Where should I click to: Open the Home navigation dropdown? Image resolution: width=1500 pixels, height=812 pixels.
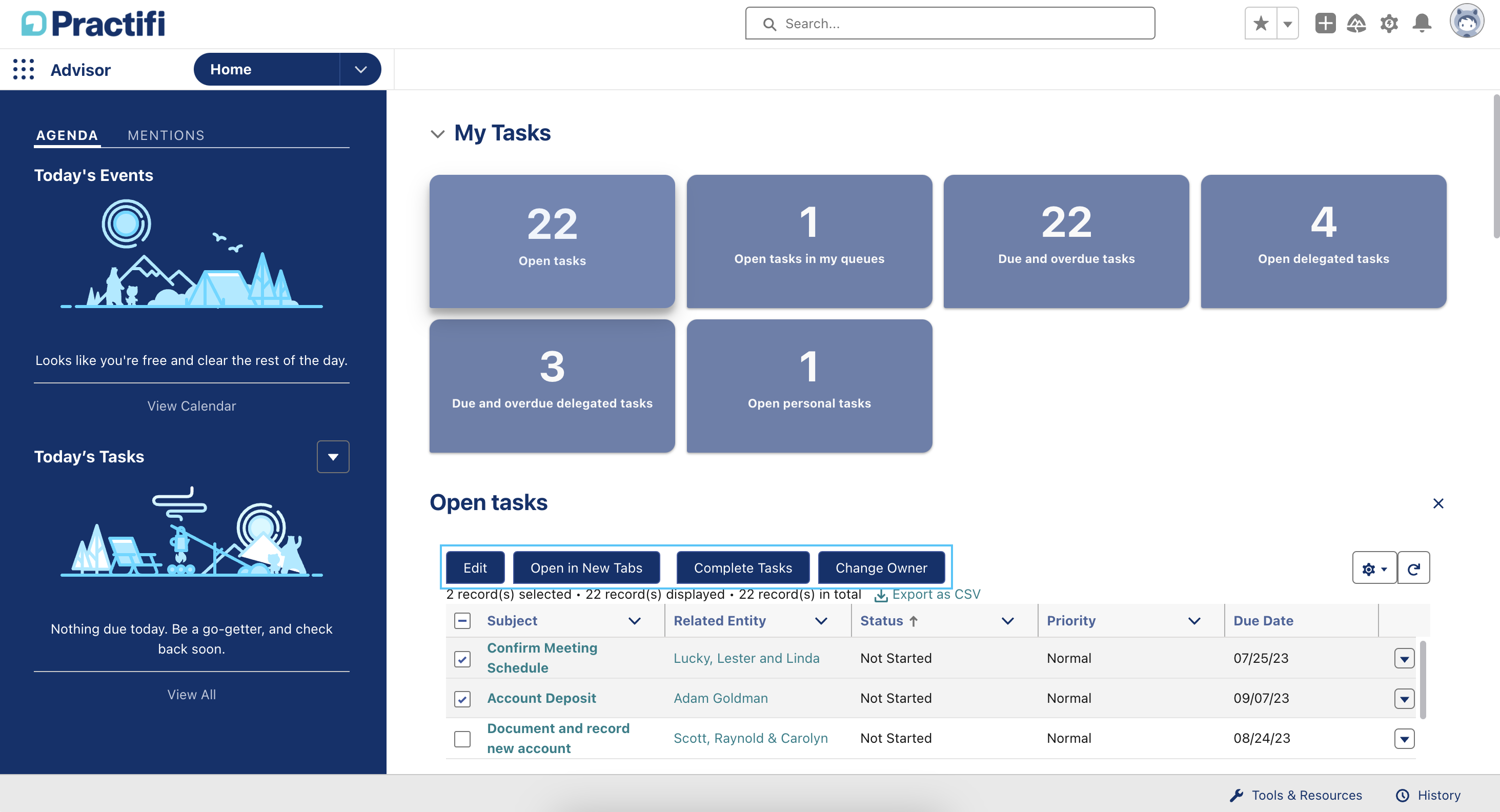tap(360, 69)
